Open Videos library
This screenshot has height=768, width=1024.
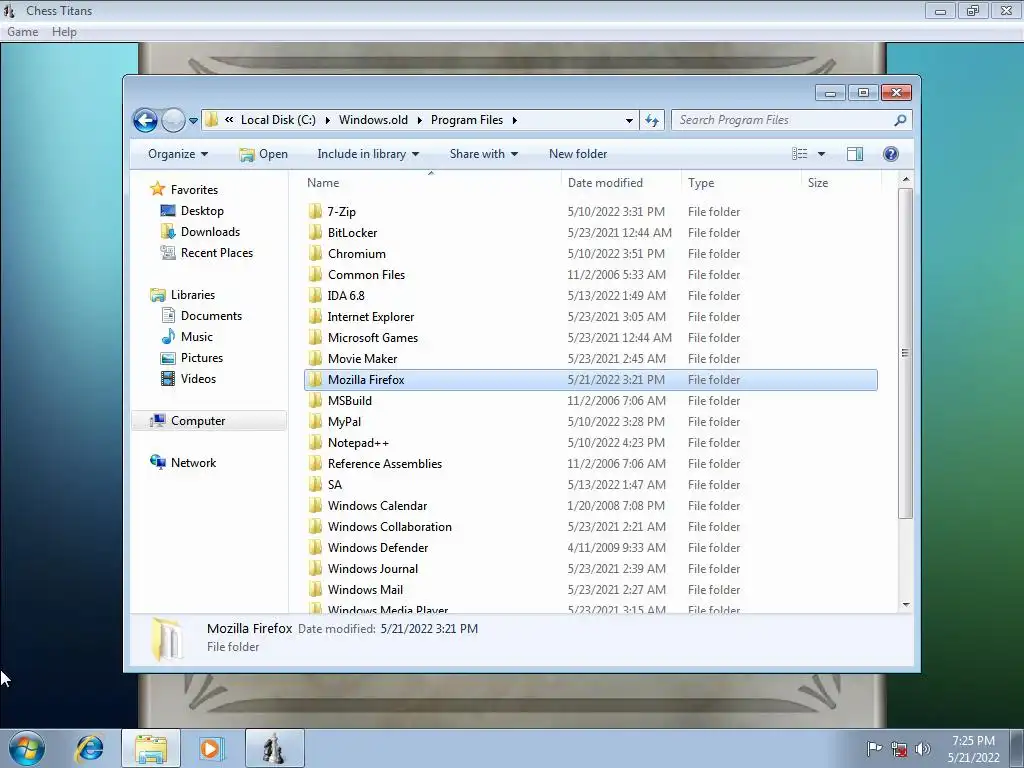pos(198,379)
